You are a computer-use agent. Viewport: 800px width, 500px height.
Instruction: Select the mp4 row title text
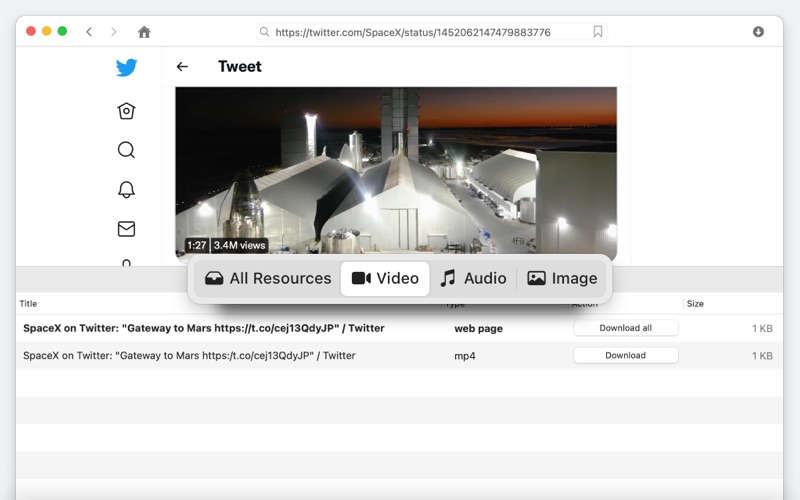coord(189,356)
